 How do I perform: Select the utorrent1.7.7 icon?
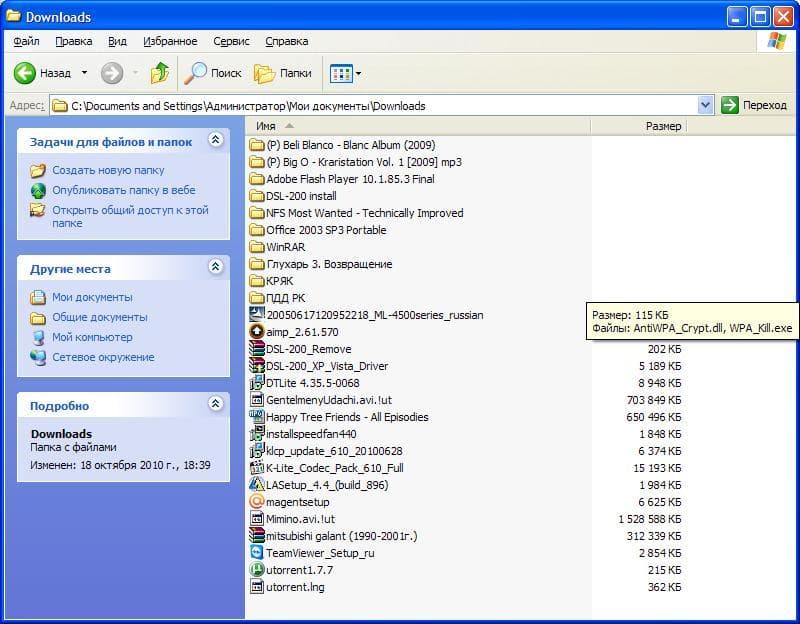(257, 569)
